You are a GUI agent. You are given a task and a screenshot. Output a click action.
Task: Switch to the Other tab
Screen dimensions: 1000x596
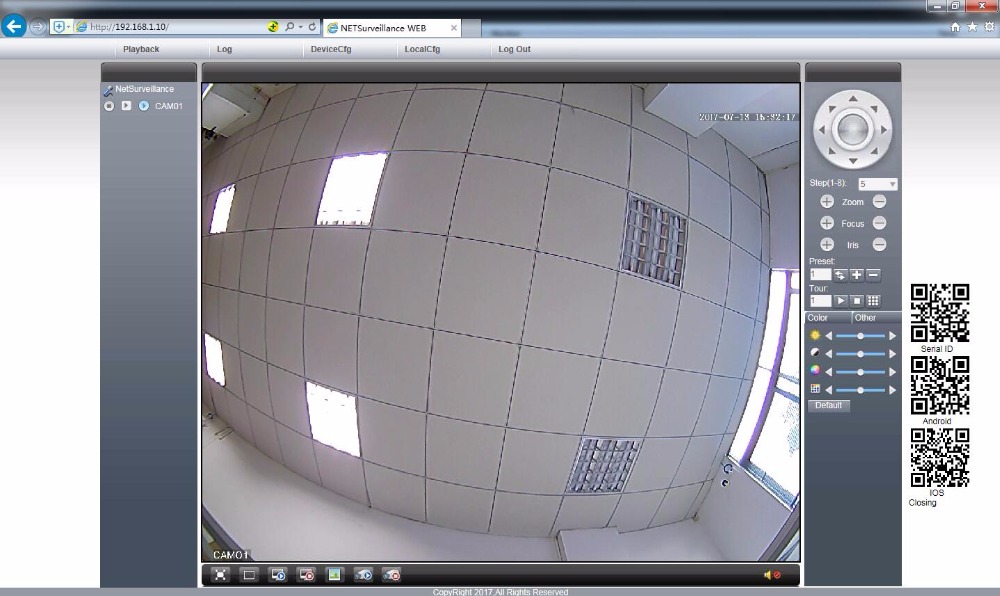click(865, 318)
